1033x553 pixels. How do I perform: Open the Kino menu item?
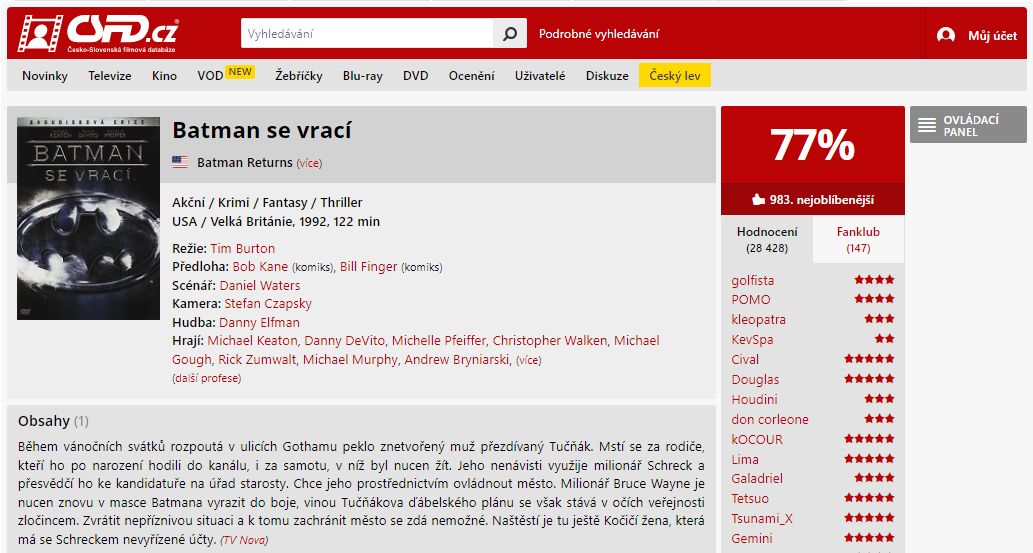(164, 76)
